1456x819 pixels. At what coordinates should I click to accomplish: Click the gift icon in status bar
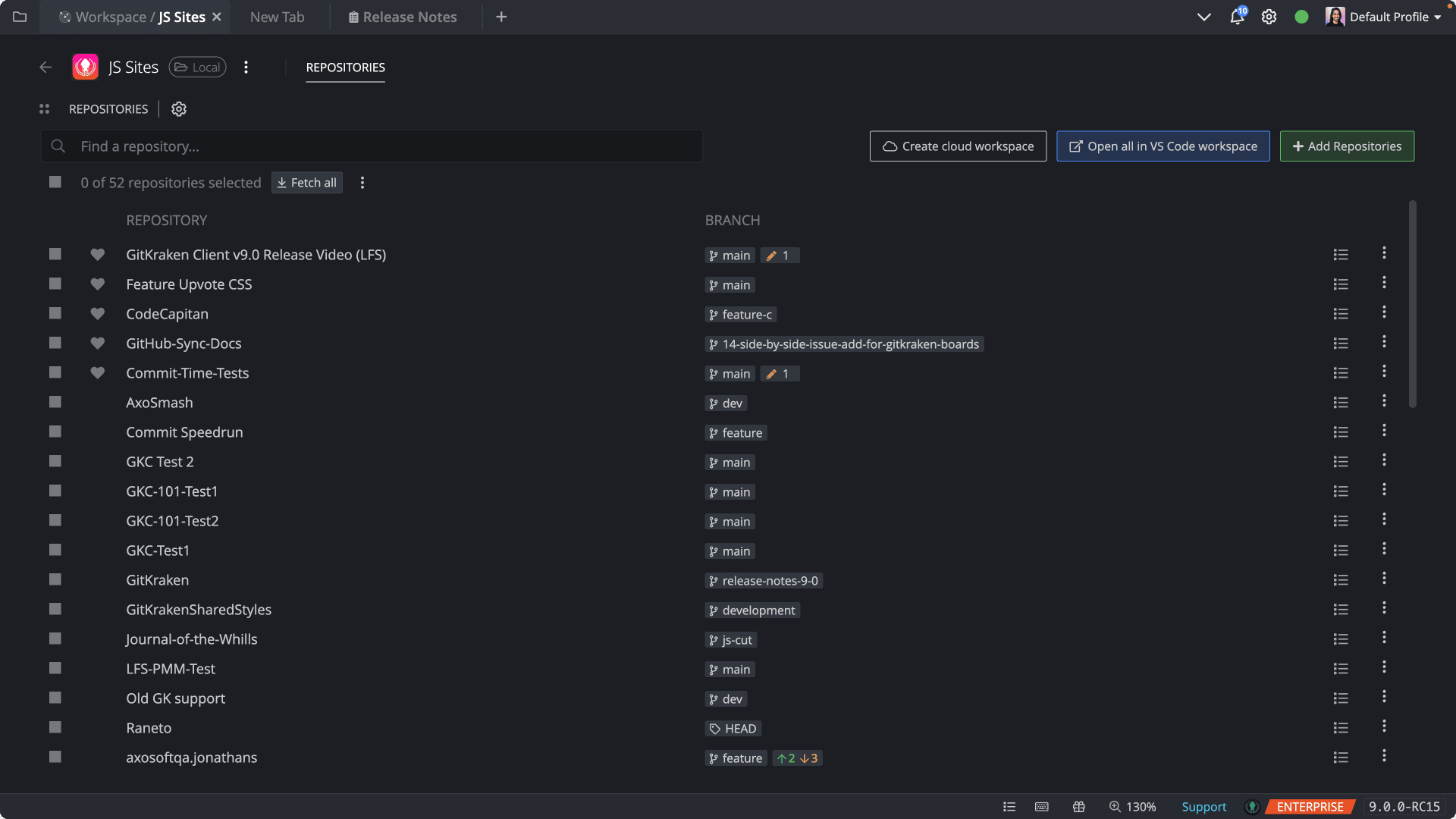click(1079, 807)
